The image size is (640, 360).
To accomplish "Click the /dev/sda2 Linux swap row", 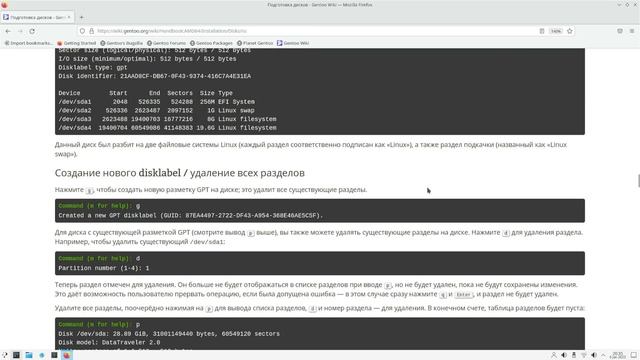I will 156,111.
